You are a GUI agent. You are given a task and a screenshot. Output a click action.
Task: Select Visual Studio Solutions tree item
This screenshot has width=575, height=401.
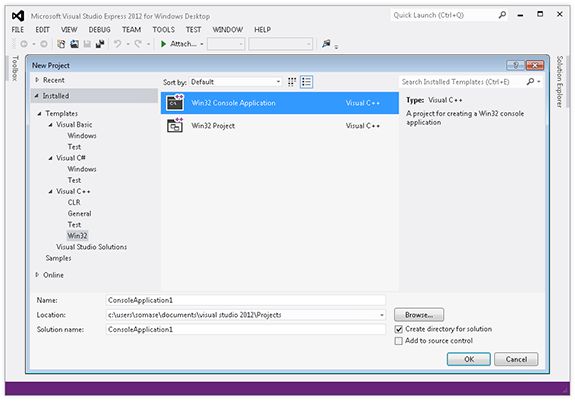[x=91, y=247]
